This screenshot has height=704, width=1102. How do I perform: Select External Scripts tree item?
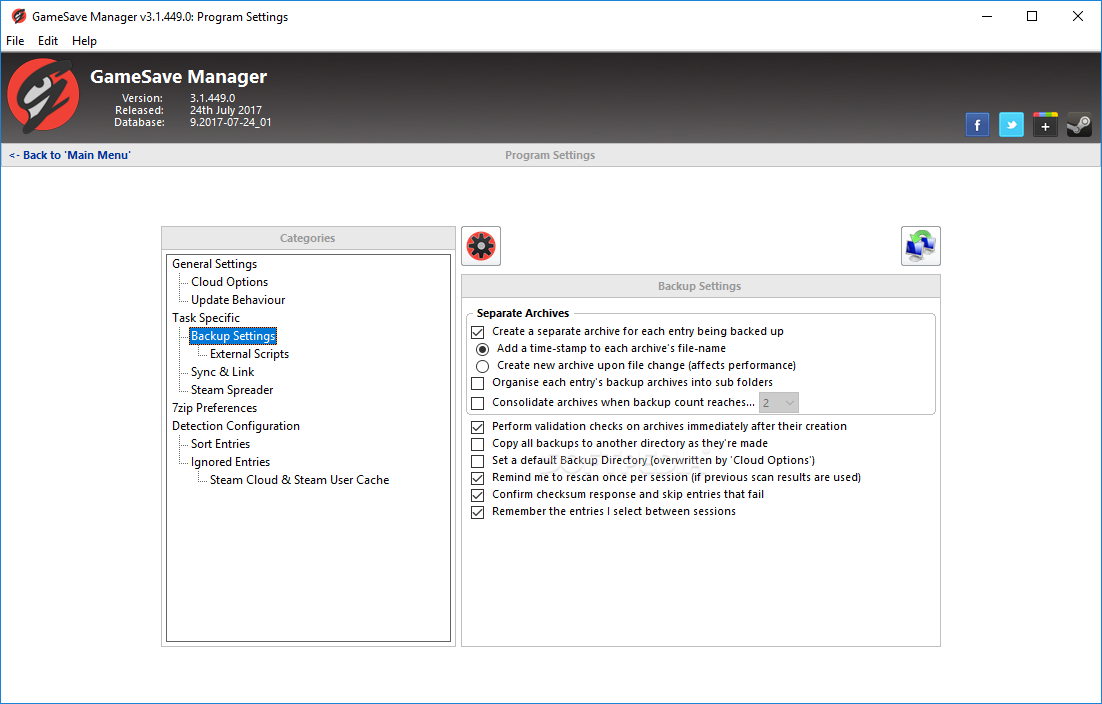249,354
